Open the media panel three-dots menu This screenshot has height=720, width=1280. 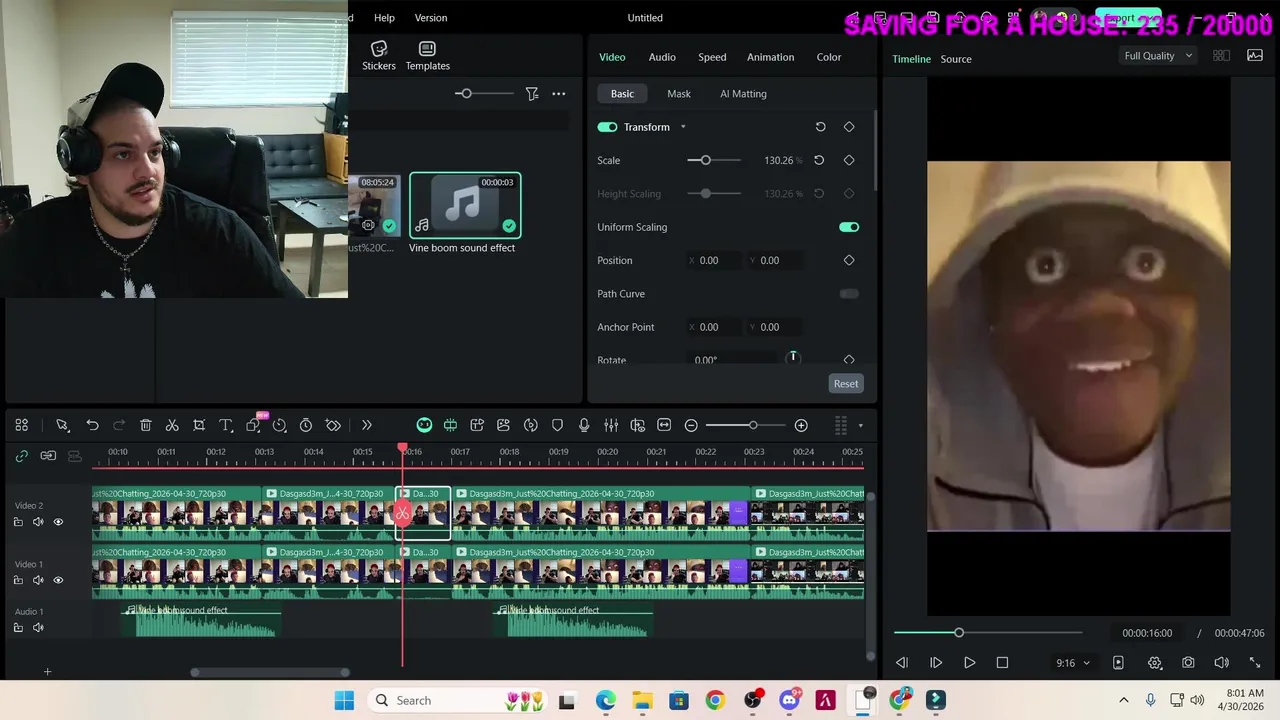pyautogui.click(x=558, y=93)
